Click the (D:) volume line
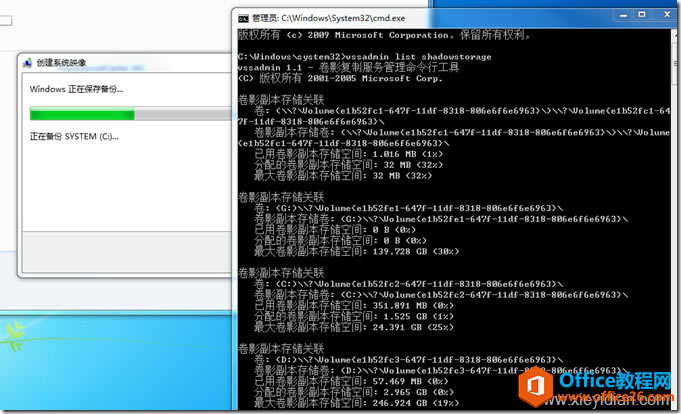681x414 pixels. tap(408, 360)
